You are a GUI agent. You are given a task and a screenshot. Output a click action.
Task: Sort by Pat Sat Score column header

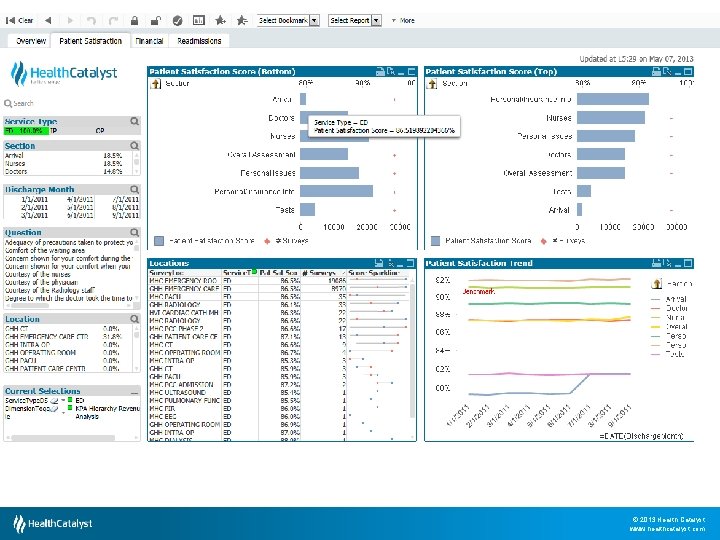click(x=280, y=273)
